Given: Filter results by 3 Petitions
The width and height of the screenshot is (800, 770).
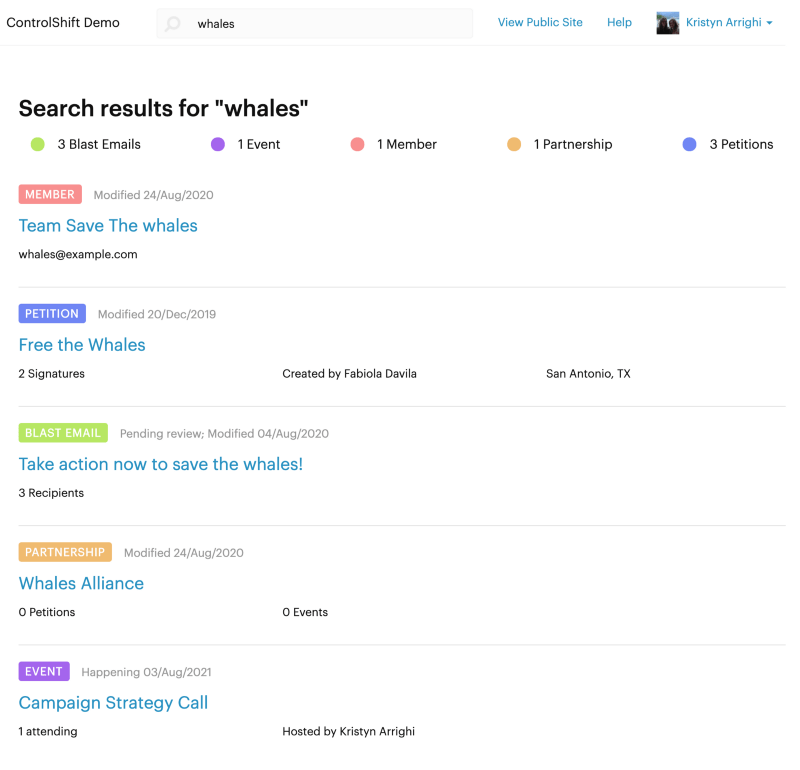Looking at the screenshot, I should tap(741, 144).
